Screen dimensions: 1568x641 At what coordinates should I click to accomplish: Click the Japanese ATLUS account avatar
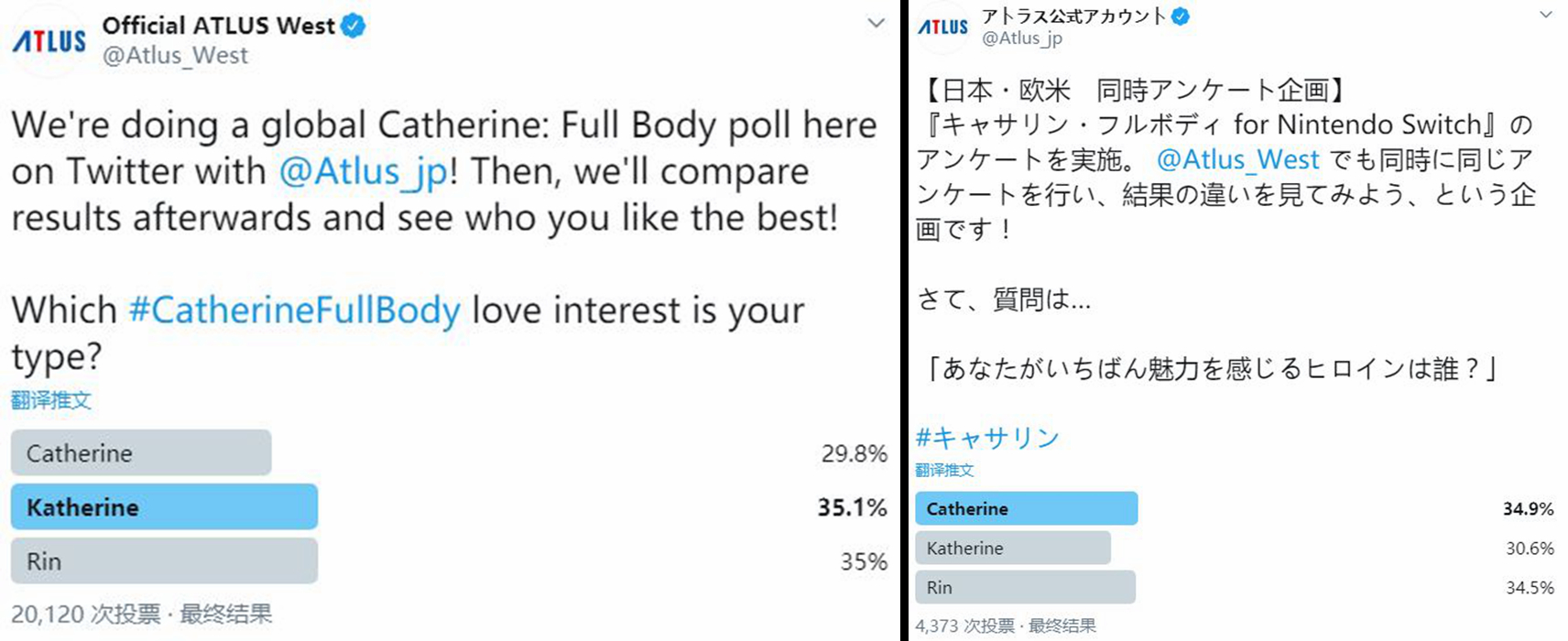tap(942, 27)
